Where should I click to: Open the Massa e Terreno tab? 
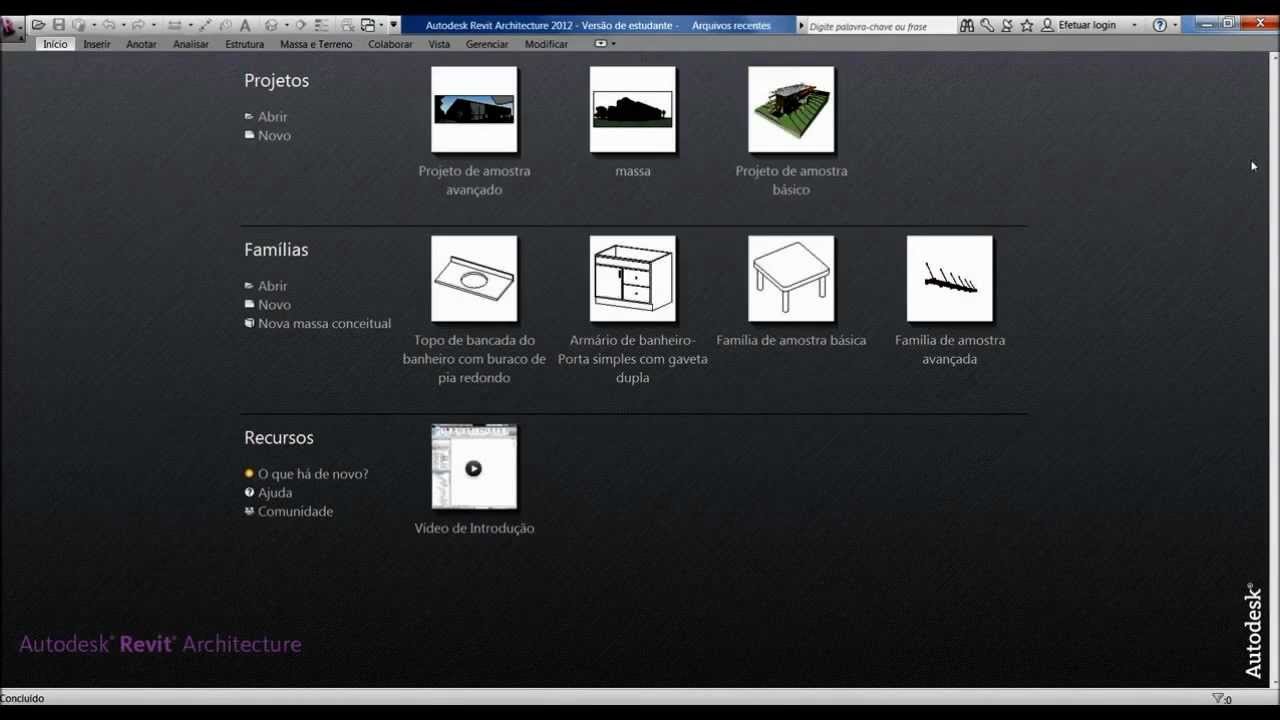(316, 44)
